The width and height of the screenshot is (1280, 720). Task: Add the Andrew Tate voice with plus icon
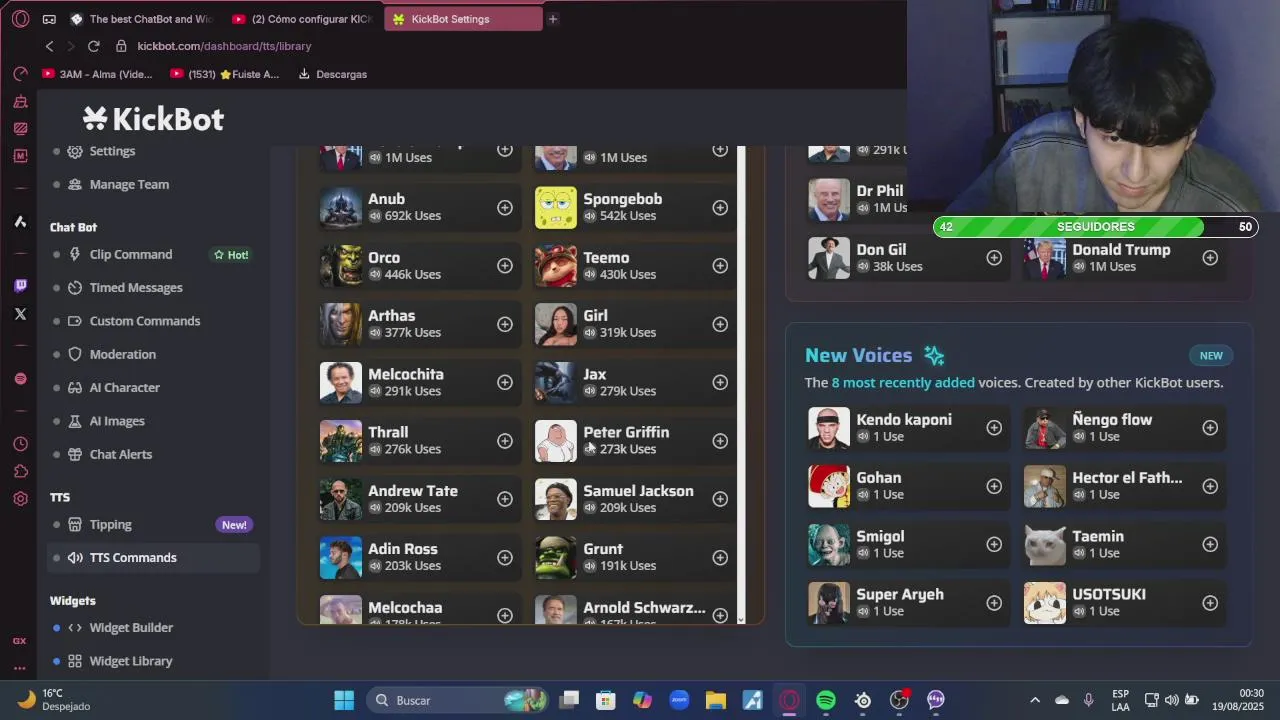click(505, 499)
